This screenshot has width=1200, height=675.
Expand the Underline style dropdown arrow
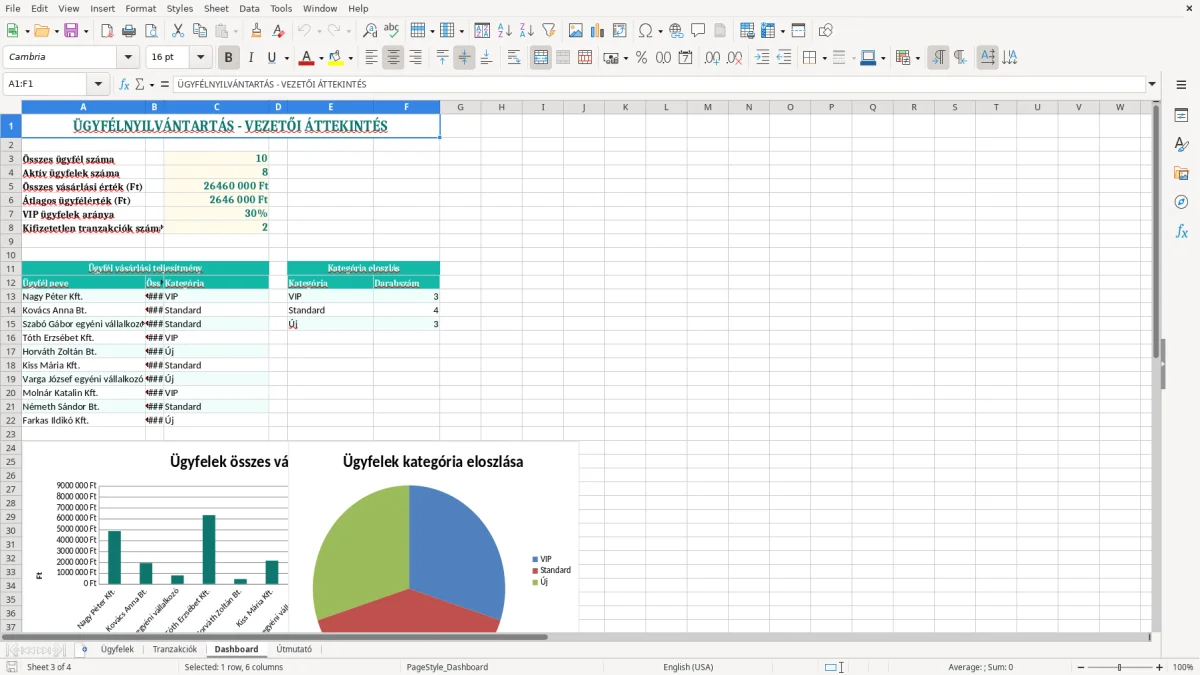(286, 58)
